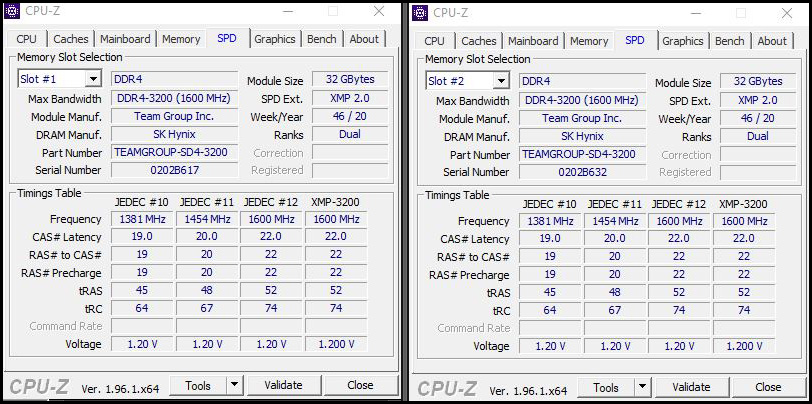Click Week/Year 46 / 20 in left window
This screenshot has height=404, width=812.
[350, 116]
